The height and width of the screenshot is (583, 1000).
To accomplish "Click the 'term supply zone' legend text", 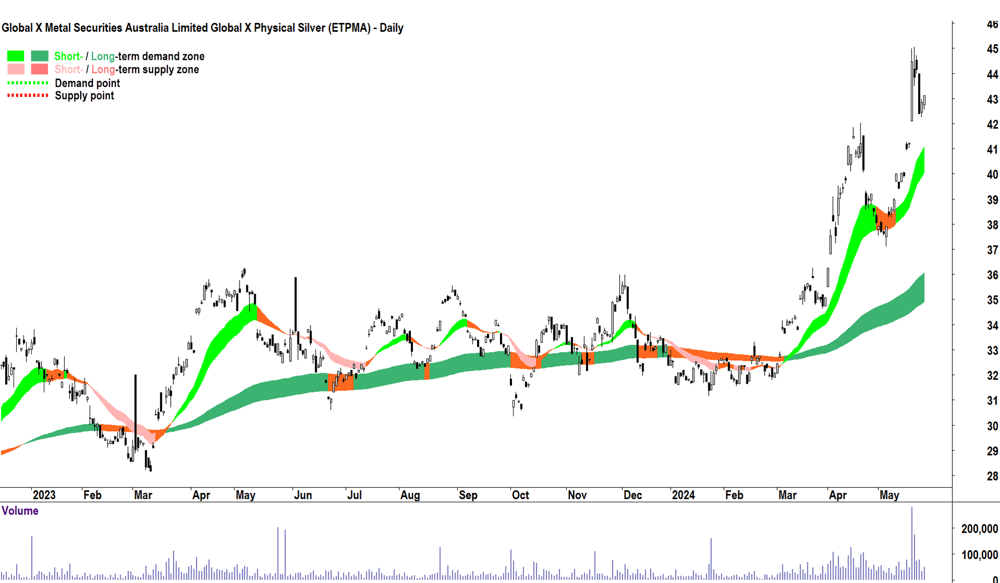I will coord(159,69).
